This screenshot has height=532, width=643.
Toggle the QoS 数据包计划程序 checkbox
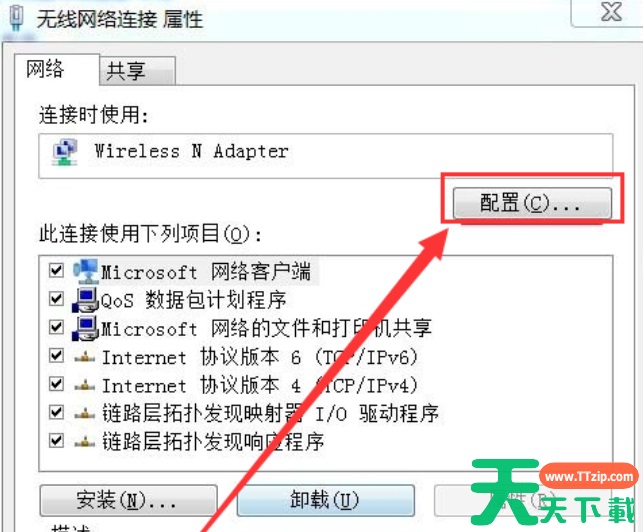[x=56, y=299]
